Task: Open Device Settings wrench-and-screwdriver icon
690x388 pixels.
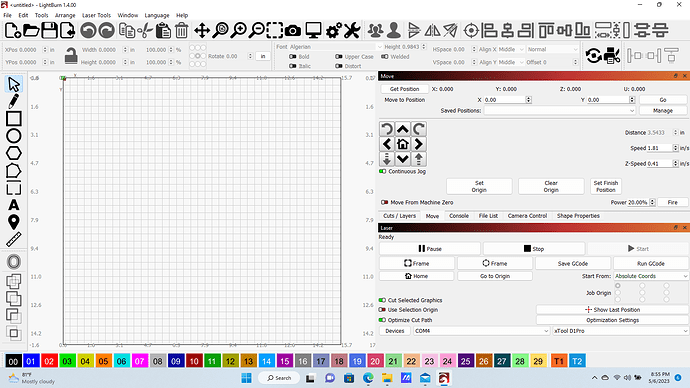Action: (x=352, y=30)
